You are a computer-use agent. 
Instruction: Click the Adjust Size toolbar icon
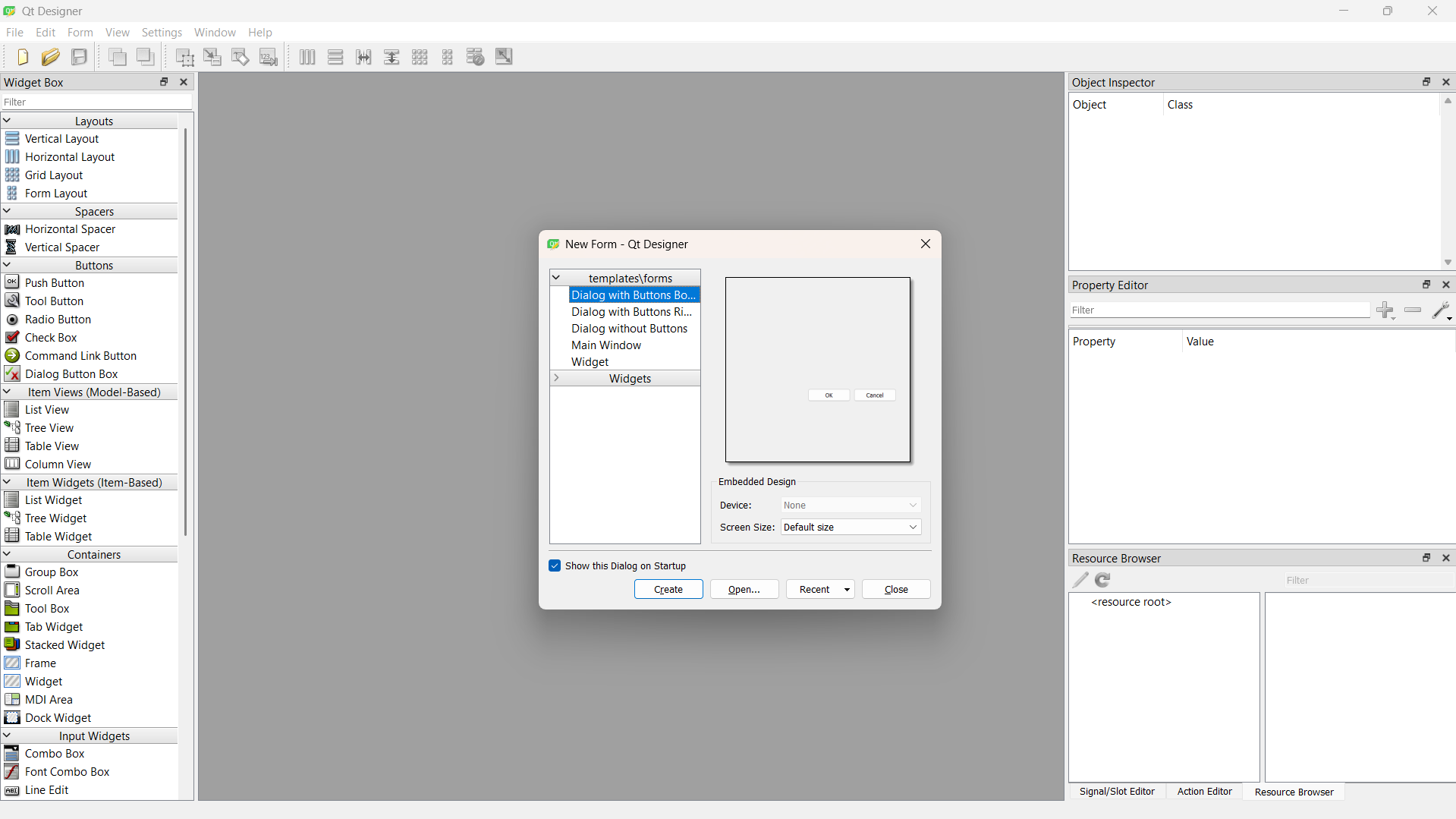pyautogui.click(x=504, y=57)
